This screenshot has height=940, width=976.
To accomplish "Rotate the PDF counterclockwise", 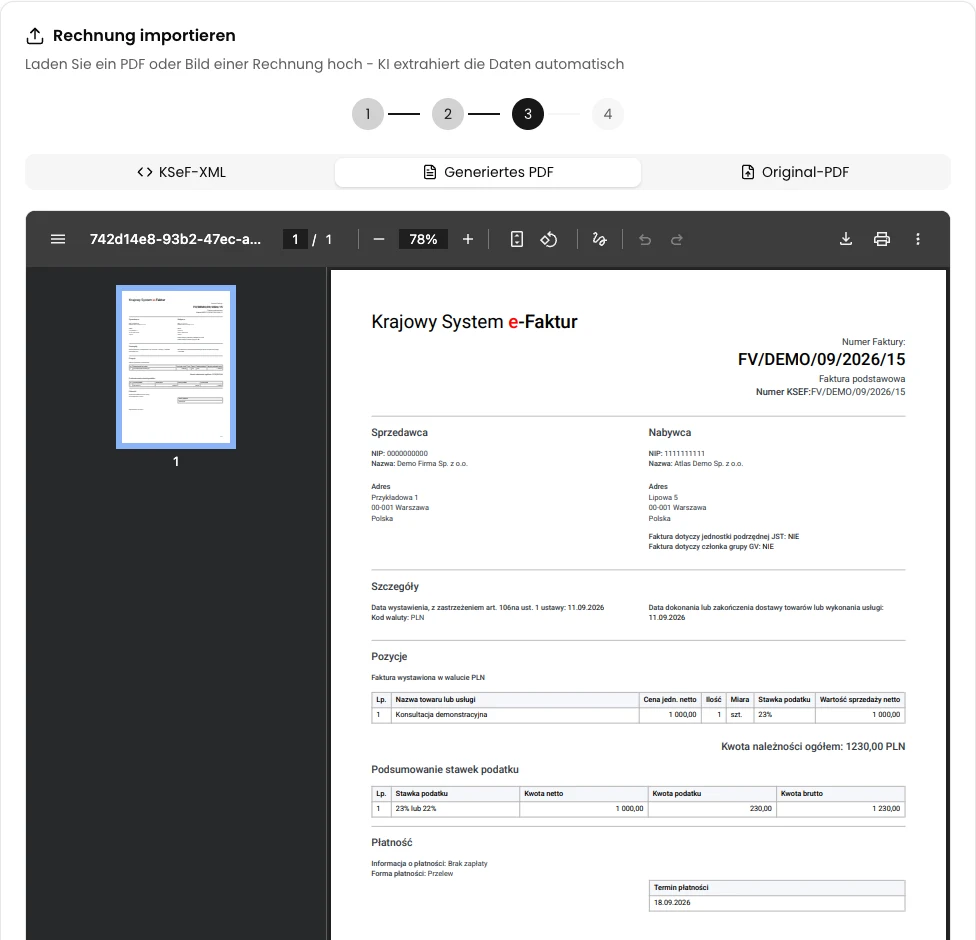I will [x=548, y=239].
